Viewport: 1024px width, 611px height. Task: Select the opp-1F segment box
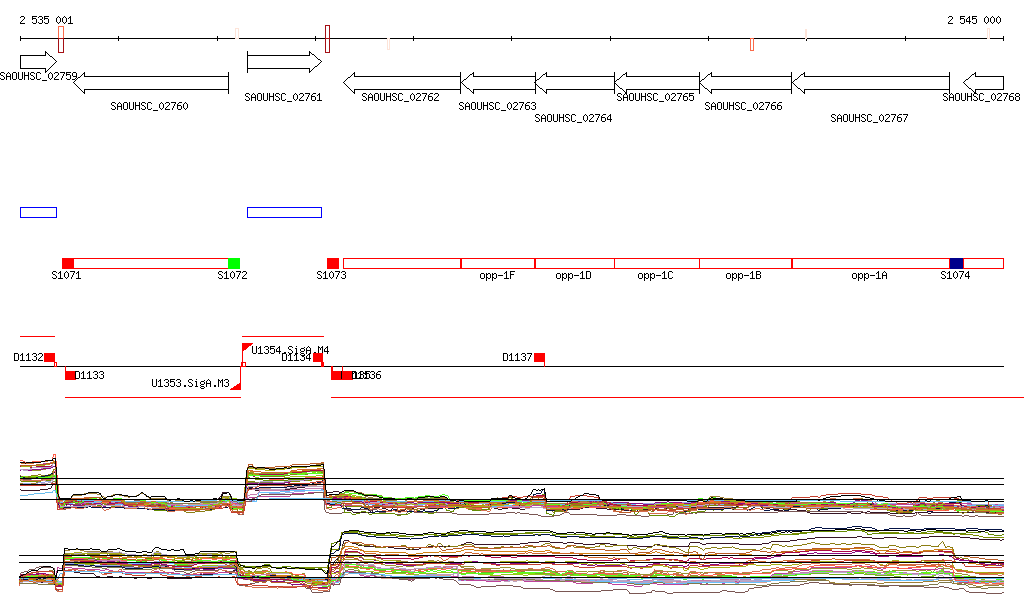(x=498, y=263)
